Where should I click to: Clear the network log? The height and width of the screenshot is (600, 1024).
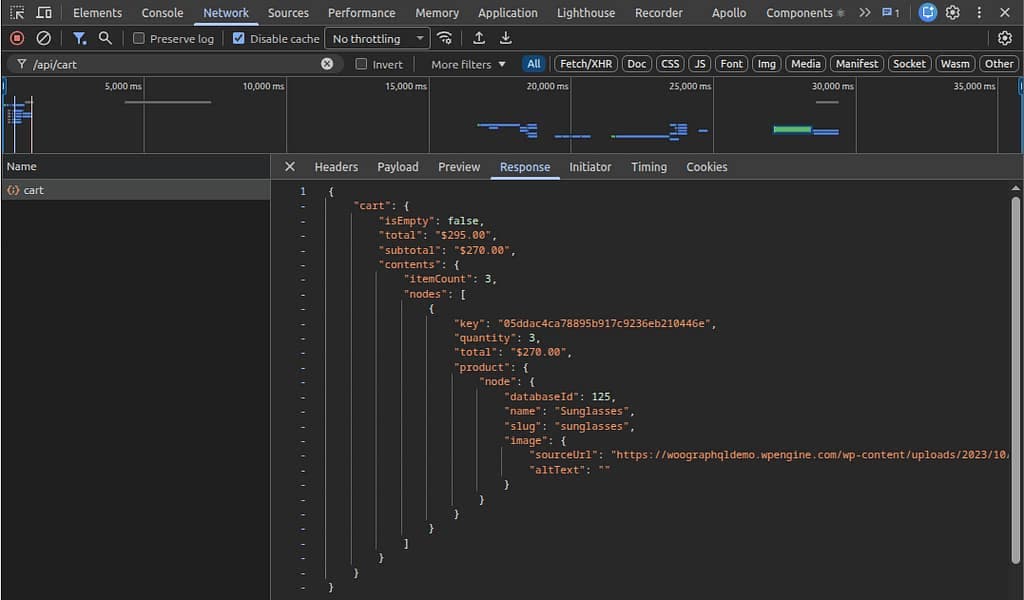43,39
